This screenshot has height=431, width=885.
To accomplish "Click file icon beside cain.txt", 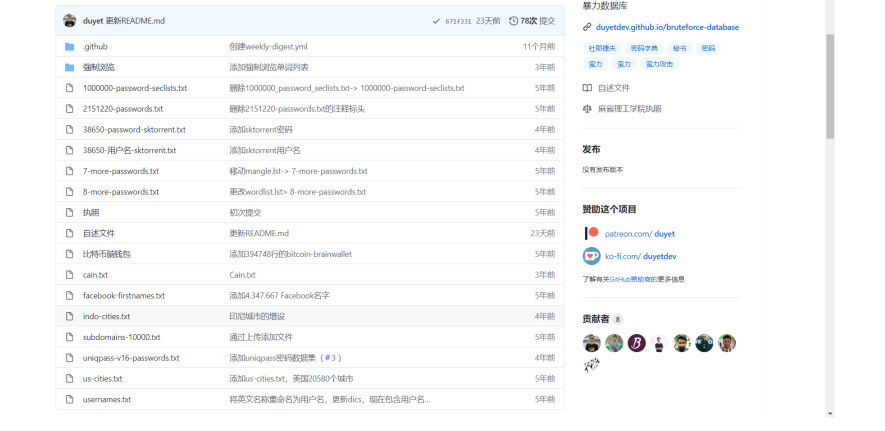I will 69,275.
